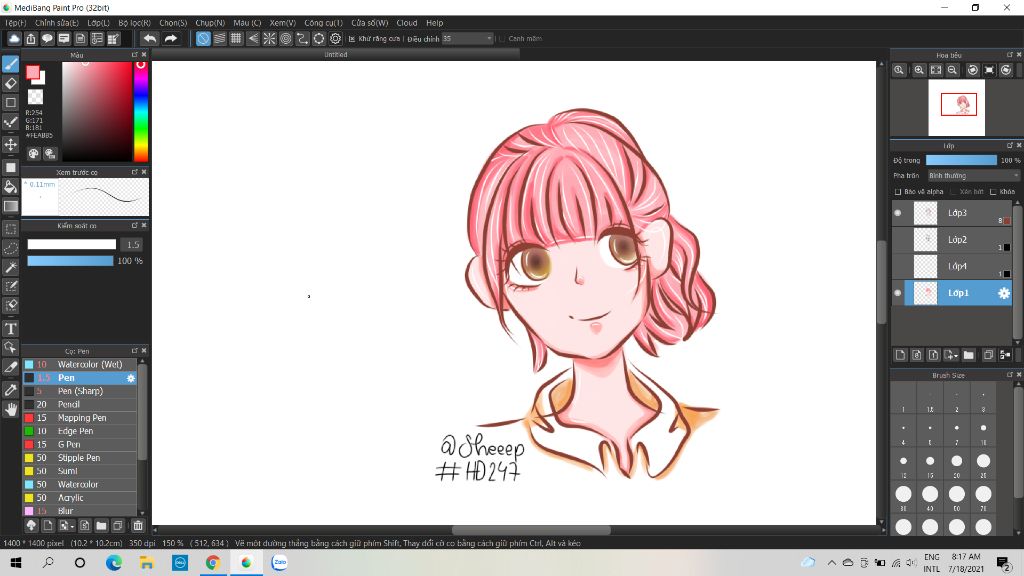Pick the Move tool
This screenshot has width=1024, height=576.
tap(10, 144)
